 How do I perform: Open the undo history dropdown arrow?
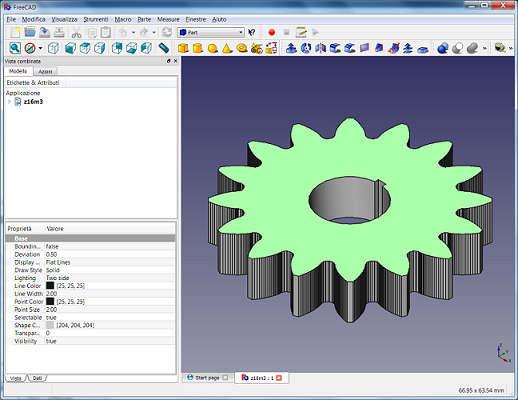pyautogui.click(x=133, y=32)
